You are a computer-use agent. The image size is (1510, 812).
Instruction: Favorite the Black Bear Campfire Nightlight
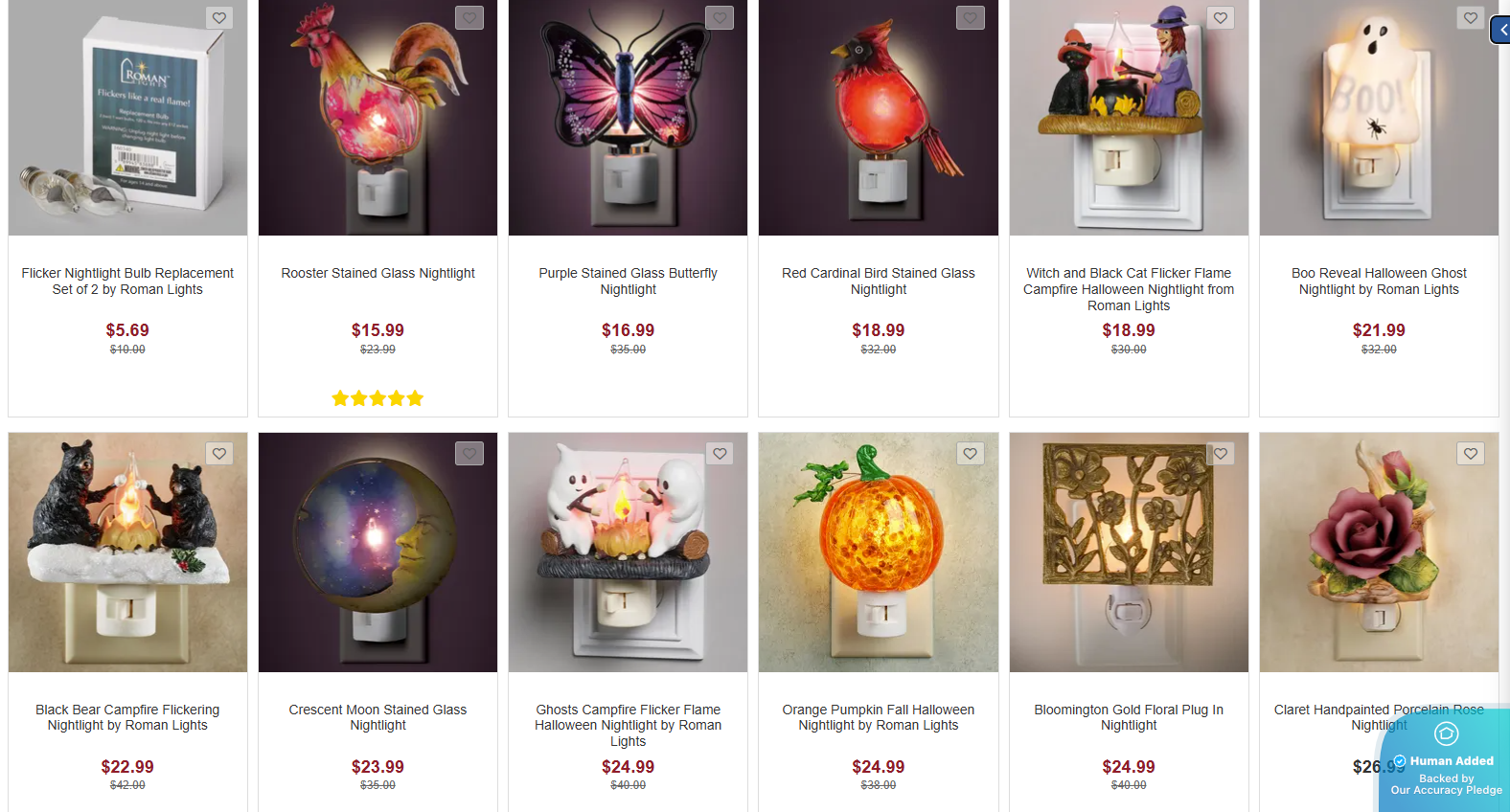219,454
